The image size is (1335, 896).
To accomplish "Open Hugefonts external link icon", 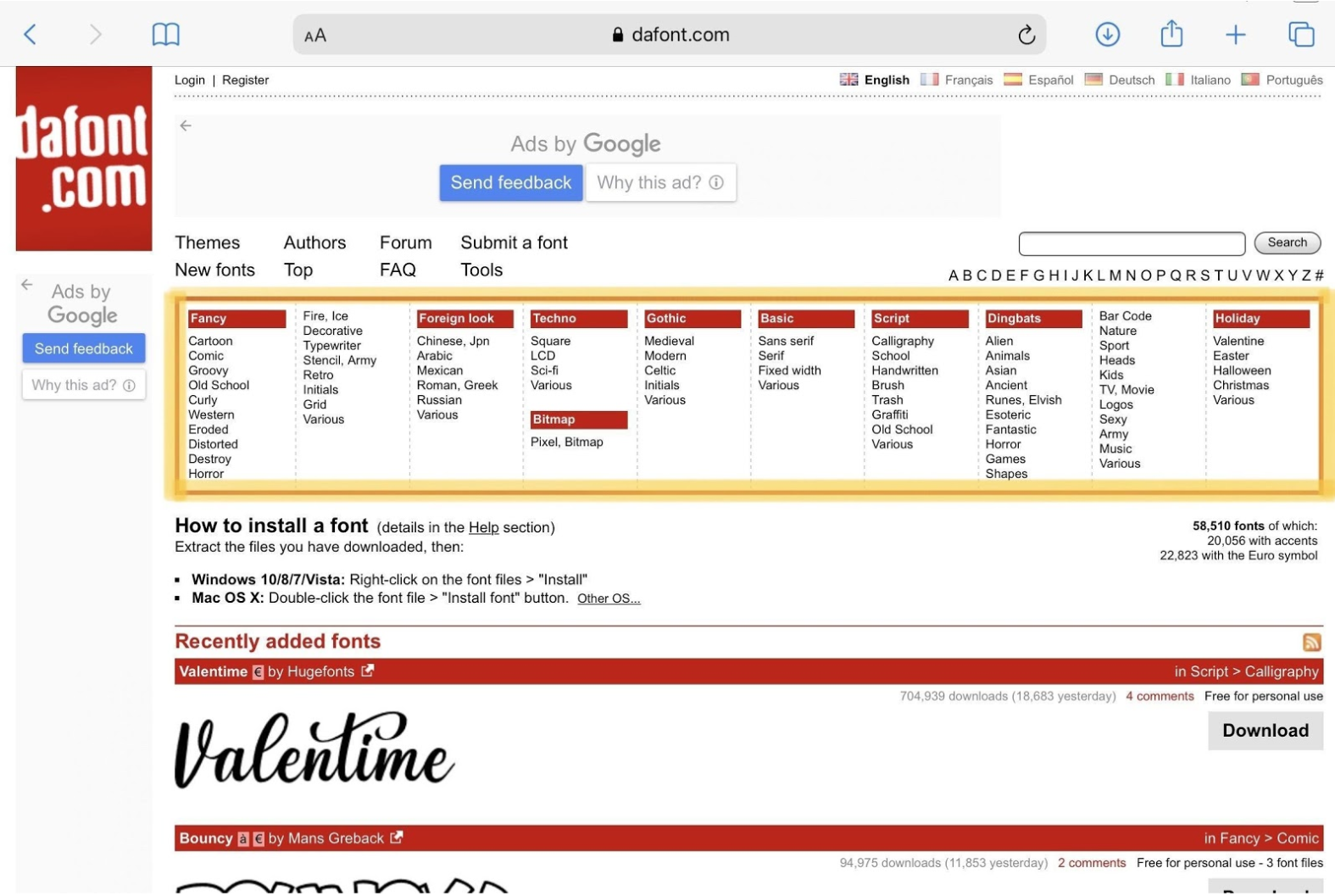I will point(367,671).
